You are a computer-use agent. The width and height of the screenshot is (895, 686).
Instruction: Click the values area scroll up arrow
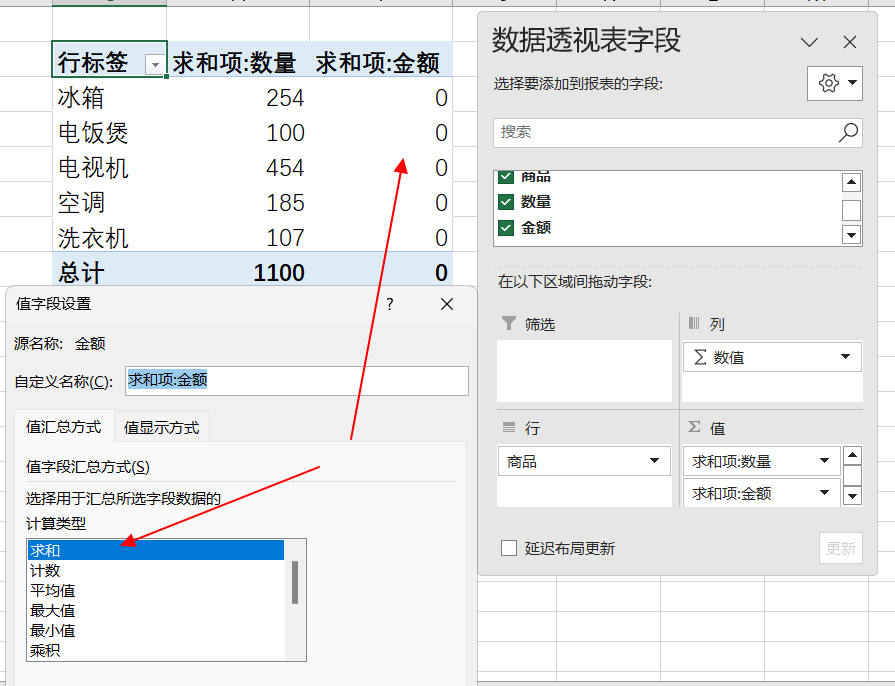tap(852, 455)
